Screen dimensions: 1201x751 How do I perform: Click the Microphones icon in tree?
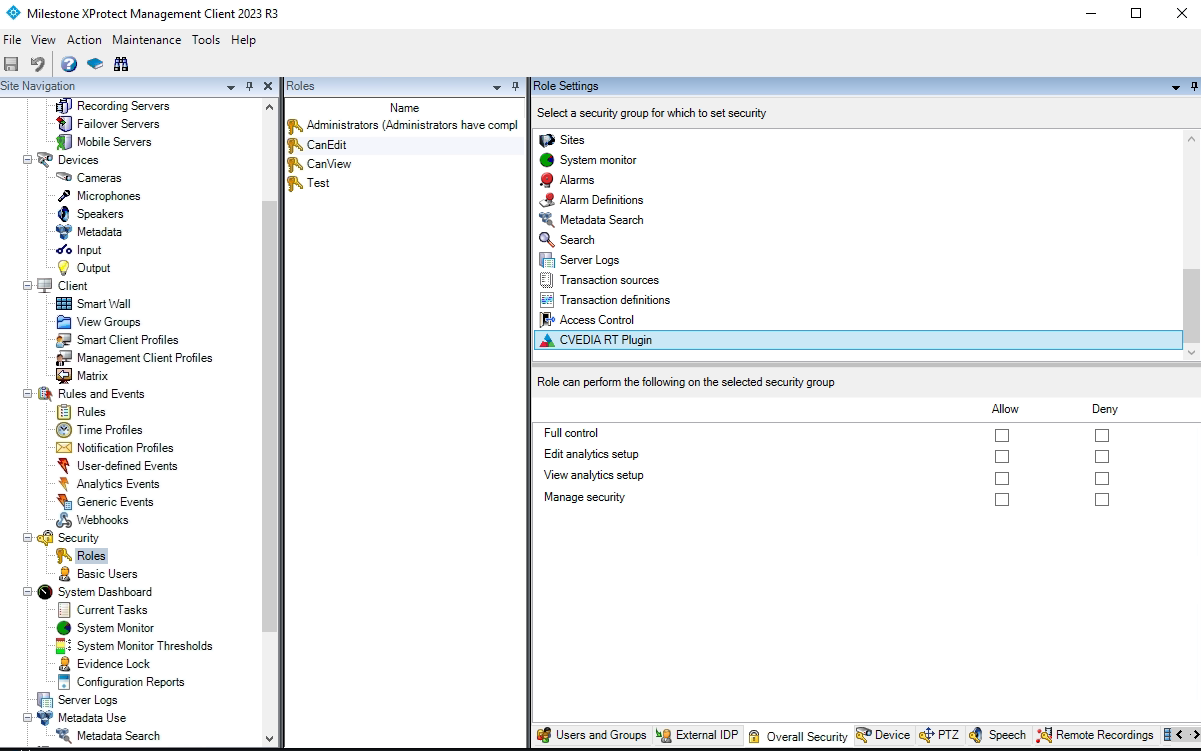pyautogui.click(x=64, y=196)
